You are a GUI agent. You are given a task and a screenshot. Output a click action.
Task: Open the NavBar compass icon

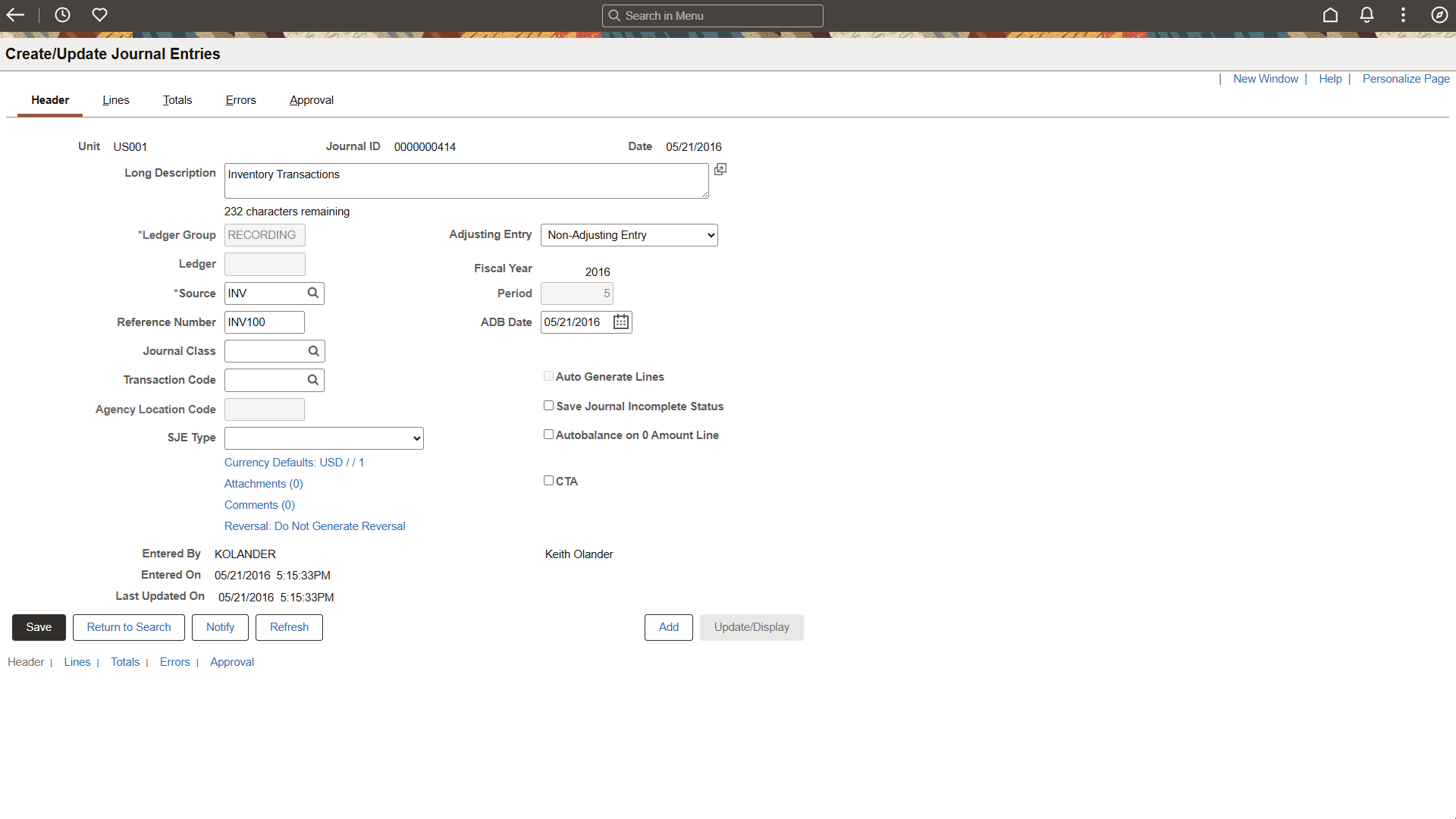pos(1439,15)
